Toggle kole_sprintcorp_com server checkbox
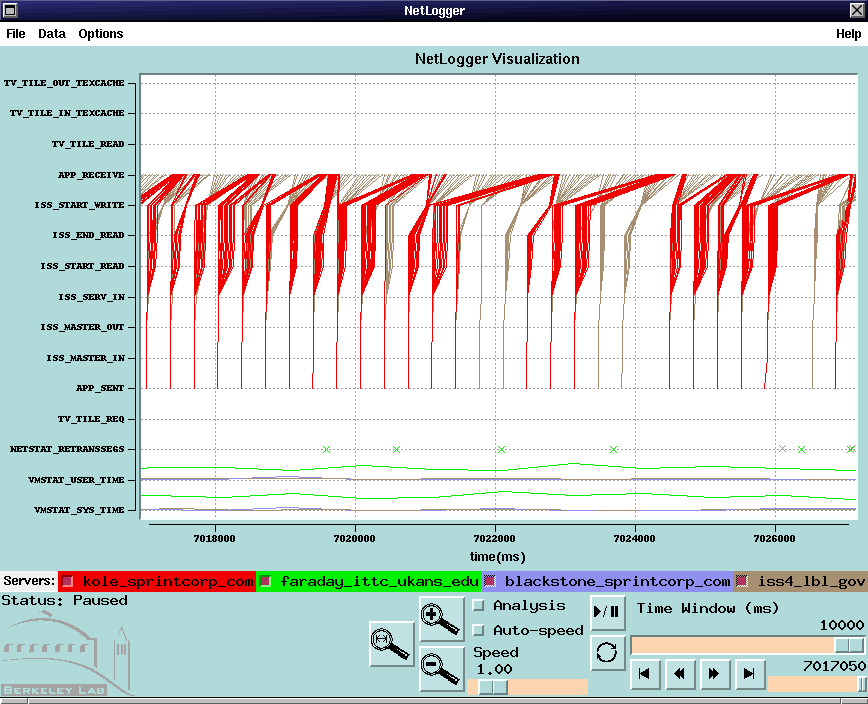The width and height of the screenshot is (868, 704). 68,581
